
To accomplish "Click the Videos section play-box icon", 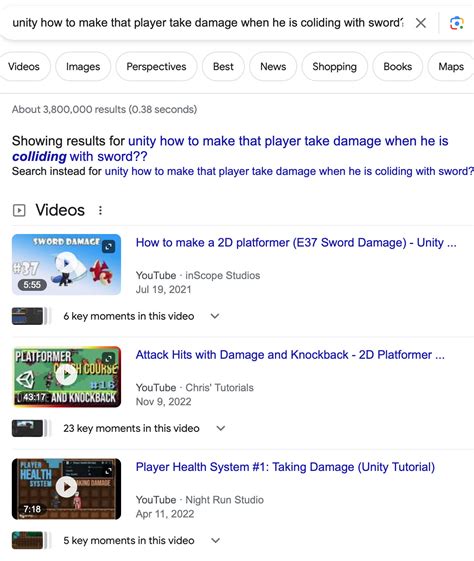I will tap(19, 210).
